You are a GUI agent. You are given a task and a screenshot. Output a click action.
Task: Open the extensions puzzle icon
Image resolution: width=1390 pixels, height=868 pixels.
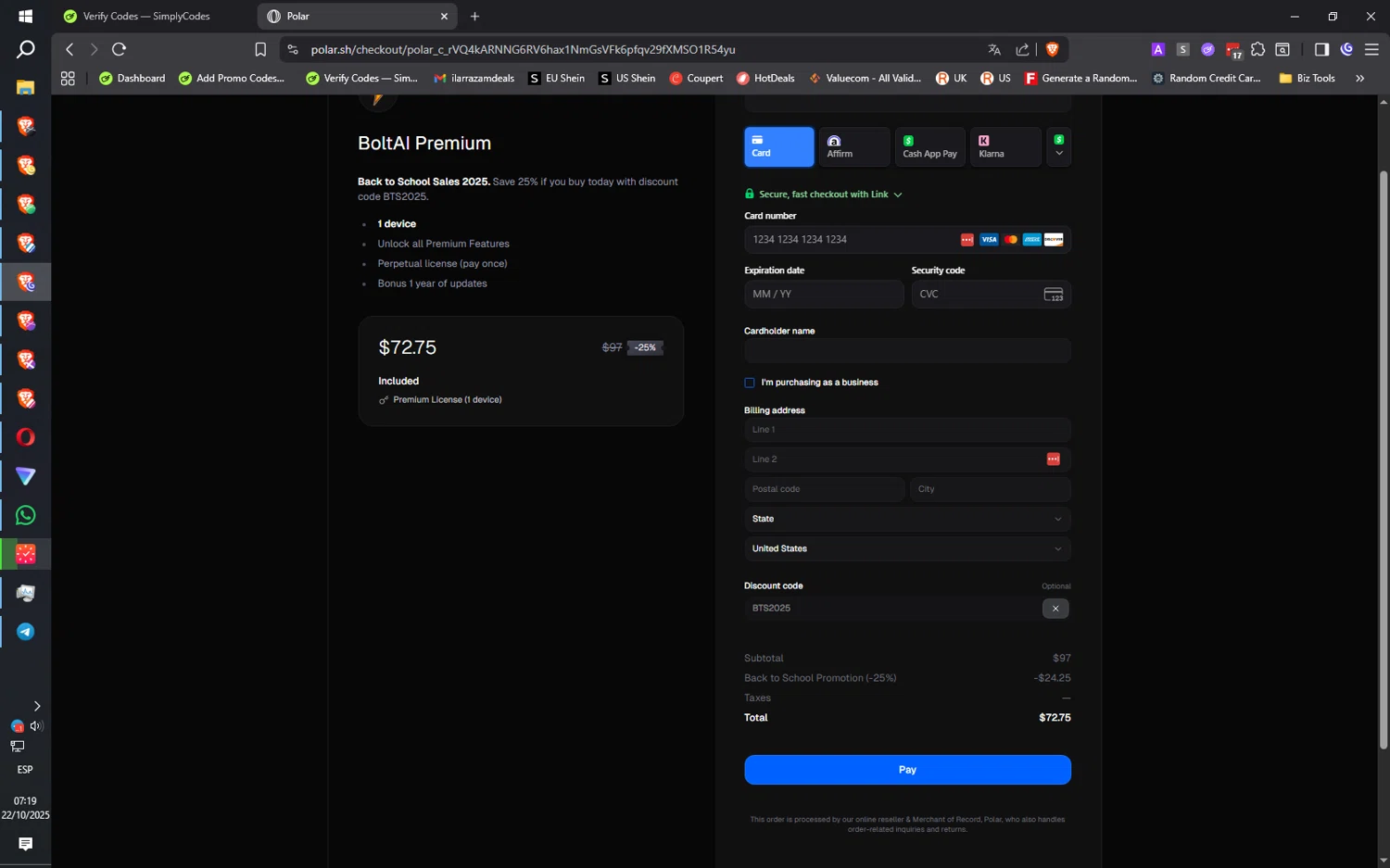pyautogui.click(x=1257, y=49)
